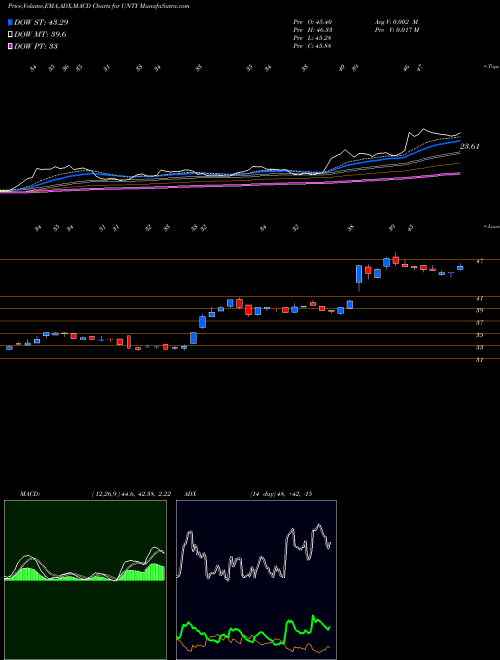Click the 47 price axis label
Screen dimensions: 500x660
point(479,261)
